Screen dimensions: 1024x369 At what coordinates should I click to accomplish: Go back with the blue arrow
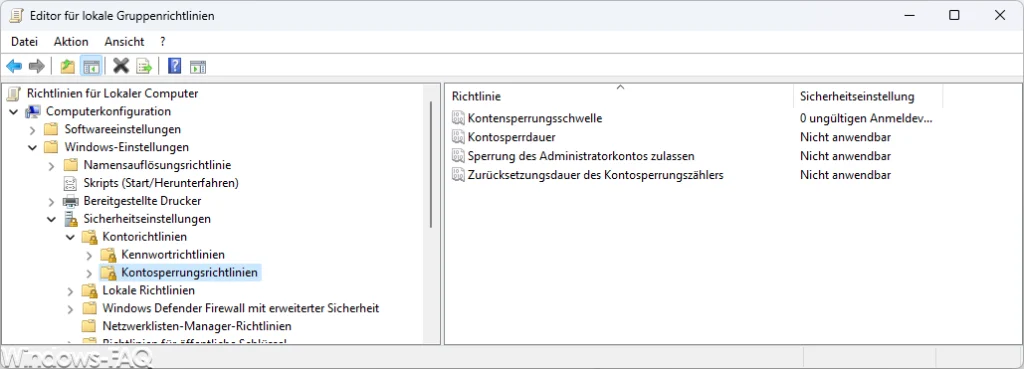click(x=14, y=66)
